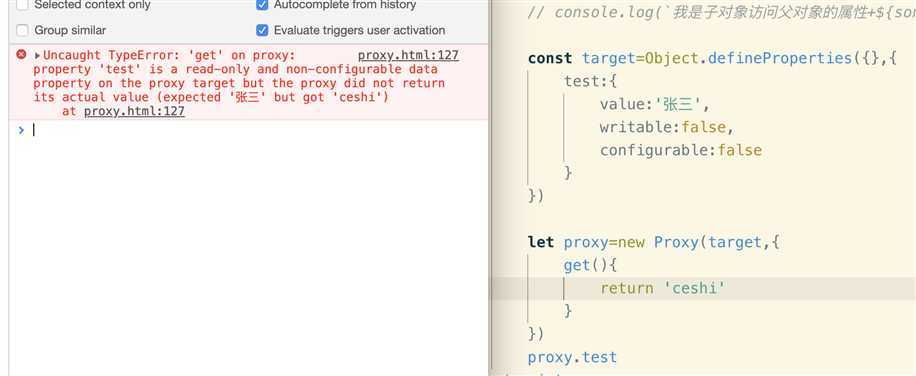Toggle the Group similar checkbox

[x=23, y=30]
